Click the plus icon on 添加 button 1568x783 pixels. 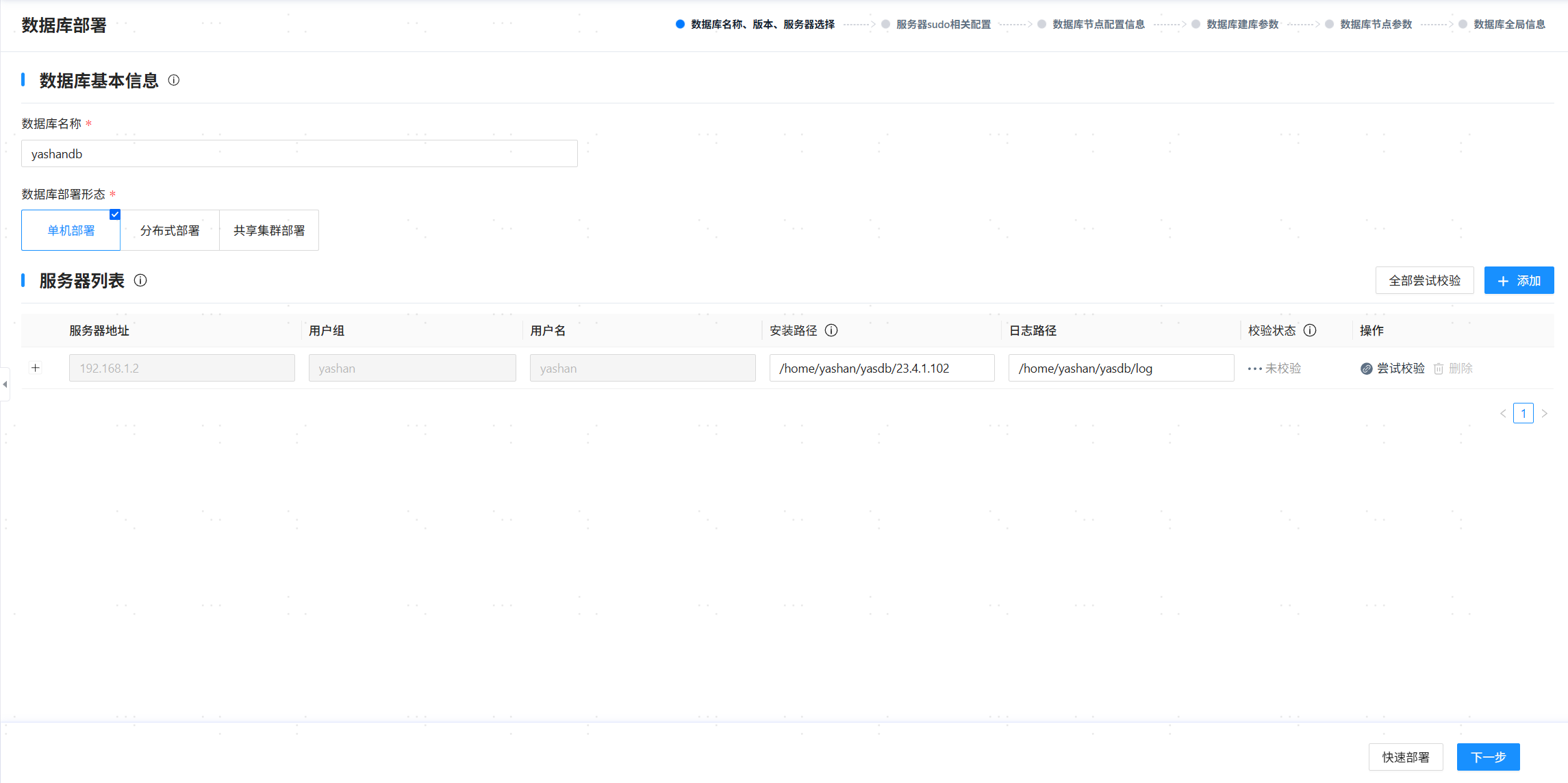pos(1503,281)
